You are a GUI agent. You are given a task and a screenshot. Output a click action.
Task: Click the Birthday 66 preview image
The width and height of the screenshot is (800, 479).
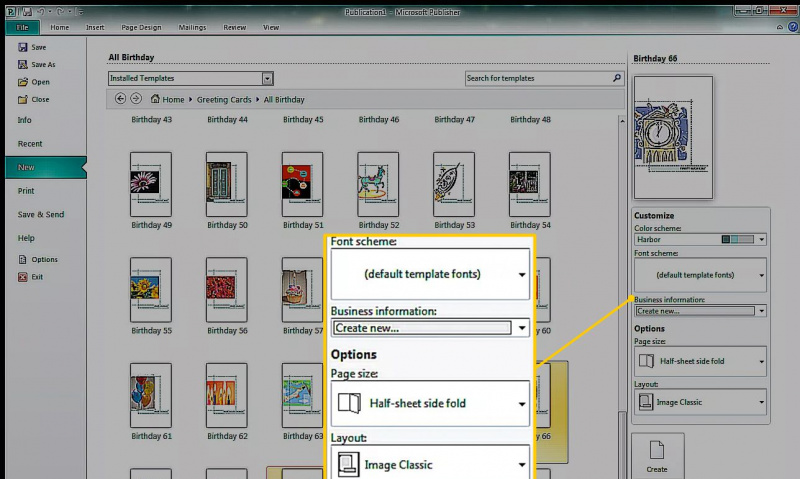(673, 137)
